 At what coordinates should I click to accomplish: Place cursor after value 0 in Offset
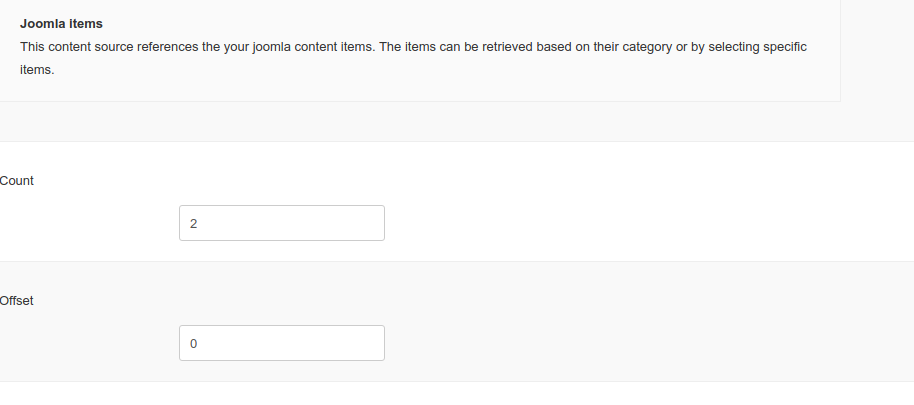pyautogui.click(x=199, y=343)
